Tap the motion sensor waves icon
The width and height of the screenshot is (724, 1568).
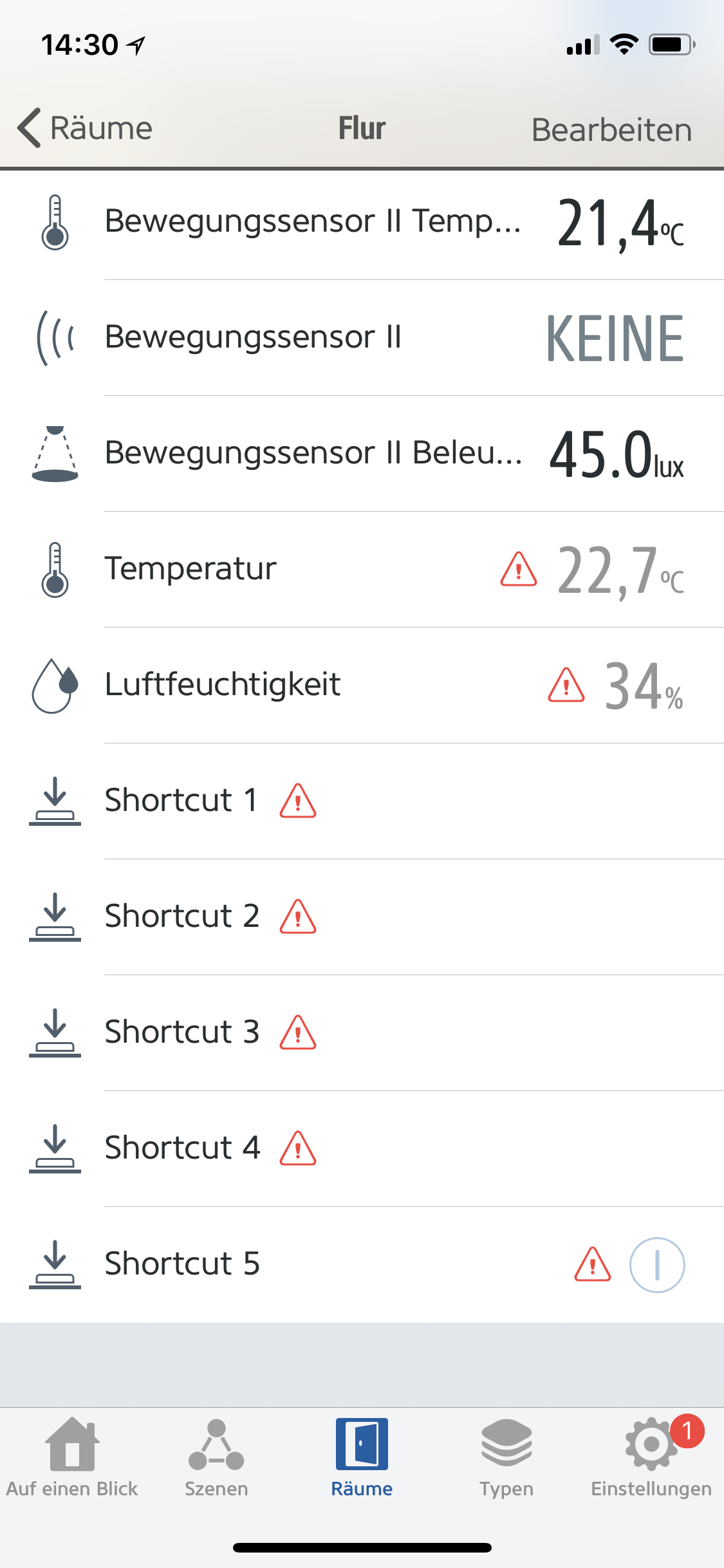pos(55,338)
